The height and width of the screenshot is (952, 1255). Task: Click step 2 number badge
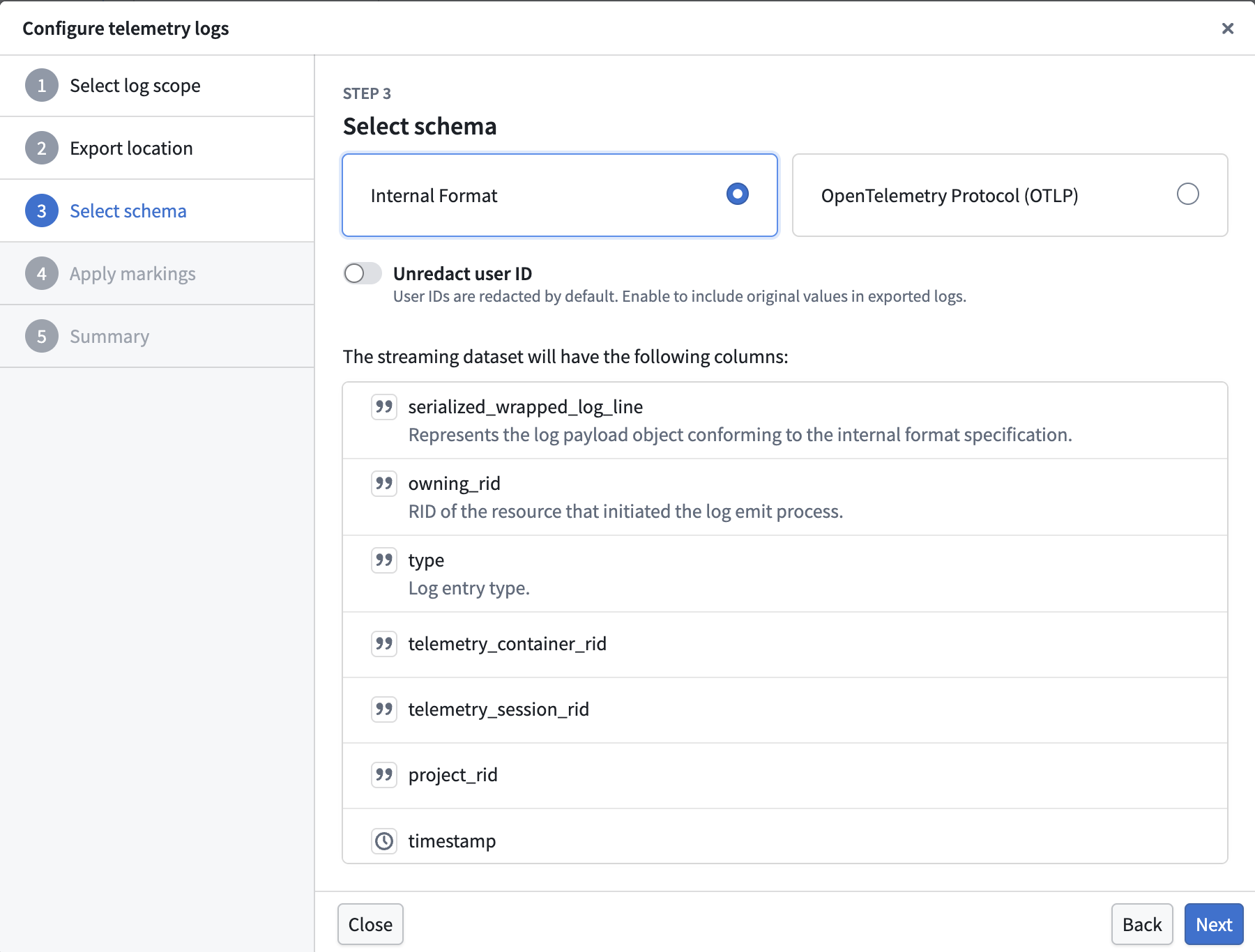[x=42, y=148]
